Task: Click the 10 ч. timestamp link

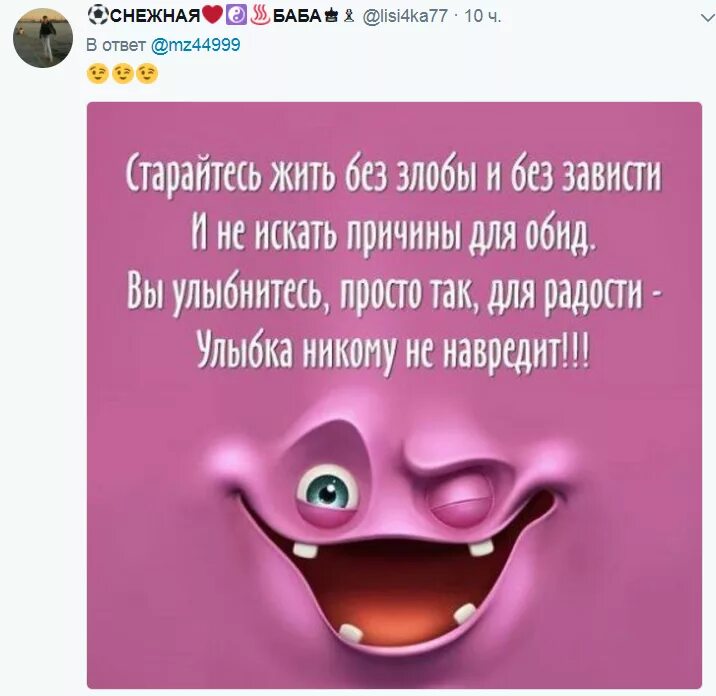Action: pos(483,16)
